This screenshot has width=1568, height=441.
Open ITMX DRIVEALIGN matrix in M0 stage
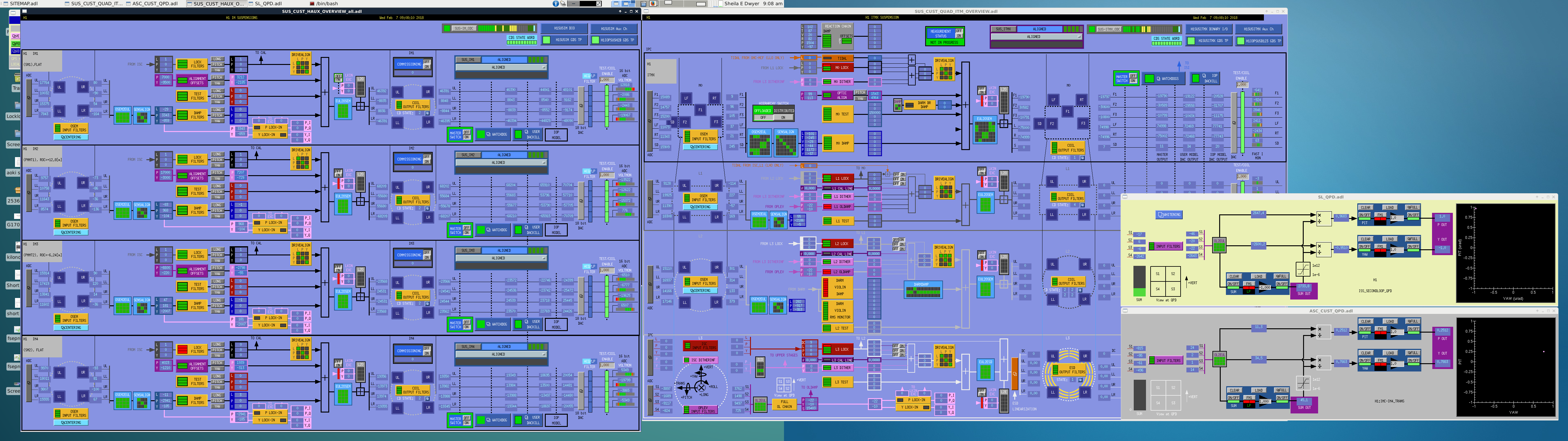(945, 69)
